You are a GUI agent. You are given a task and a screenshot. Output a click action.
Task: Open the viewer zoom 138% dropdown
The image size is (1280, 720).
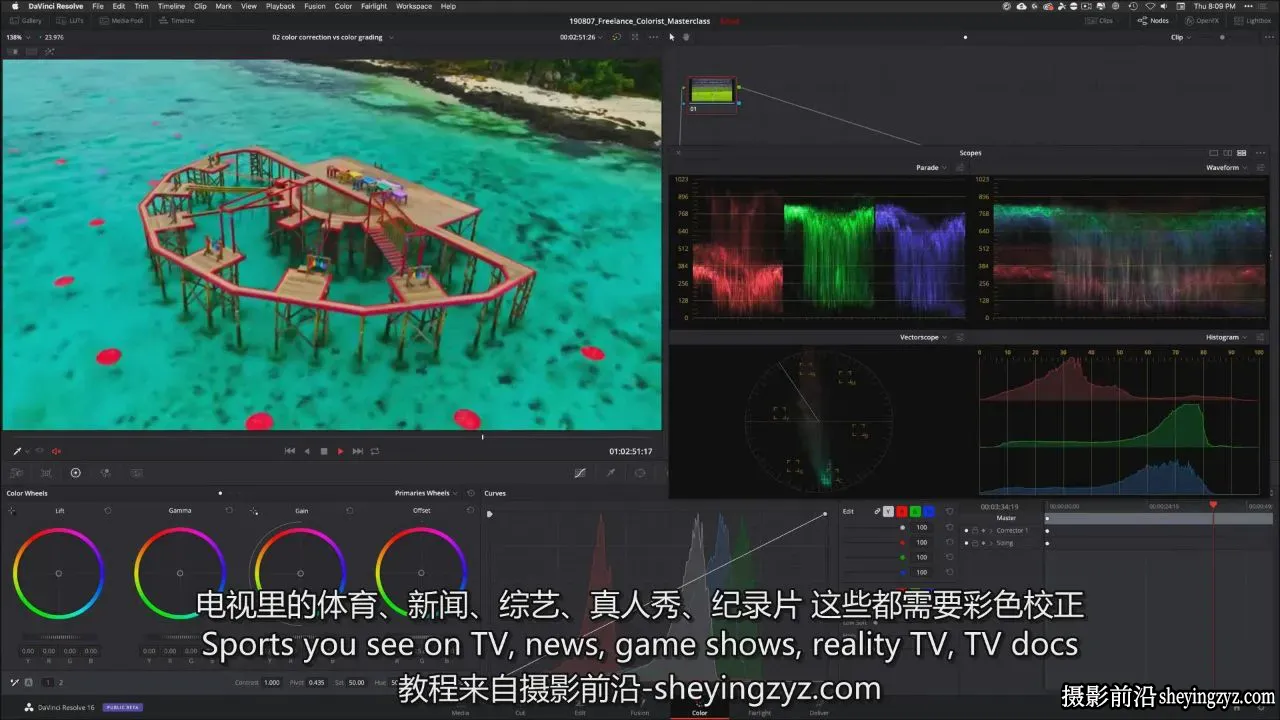pyautogui.click(x=18, y=37)
